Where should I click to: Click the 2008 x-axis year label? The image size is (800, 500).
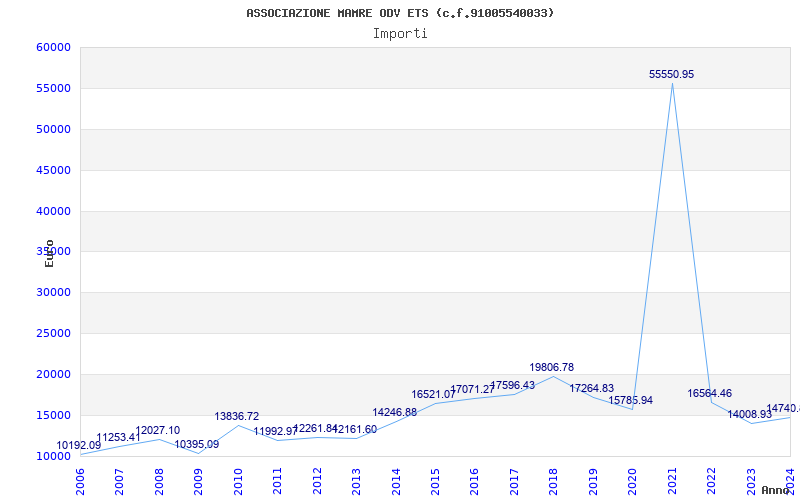tap(159, 482)
